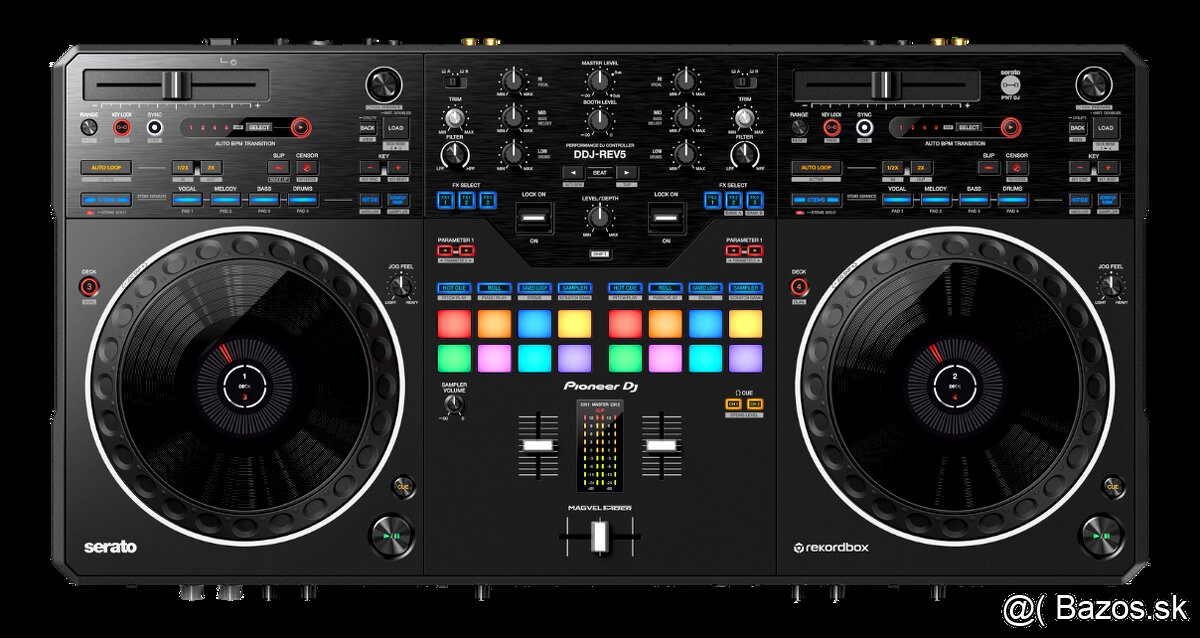1200x638 pixels.
Task: Enable headphone CUE for CH 2
Action: pos(755,404)
